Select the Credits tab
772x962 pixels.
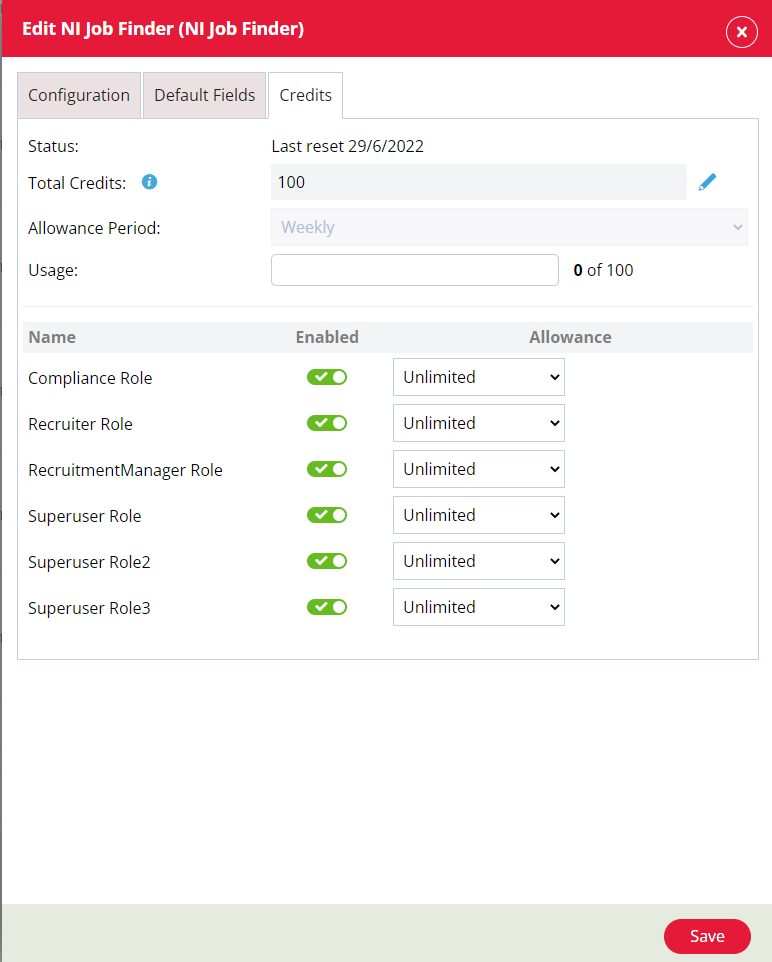(306, 96)
